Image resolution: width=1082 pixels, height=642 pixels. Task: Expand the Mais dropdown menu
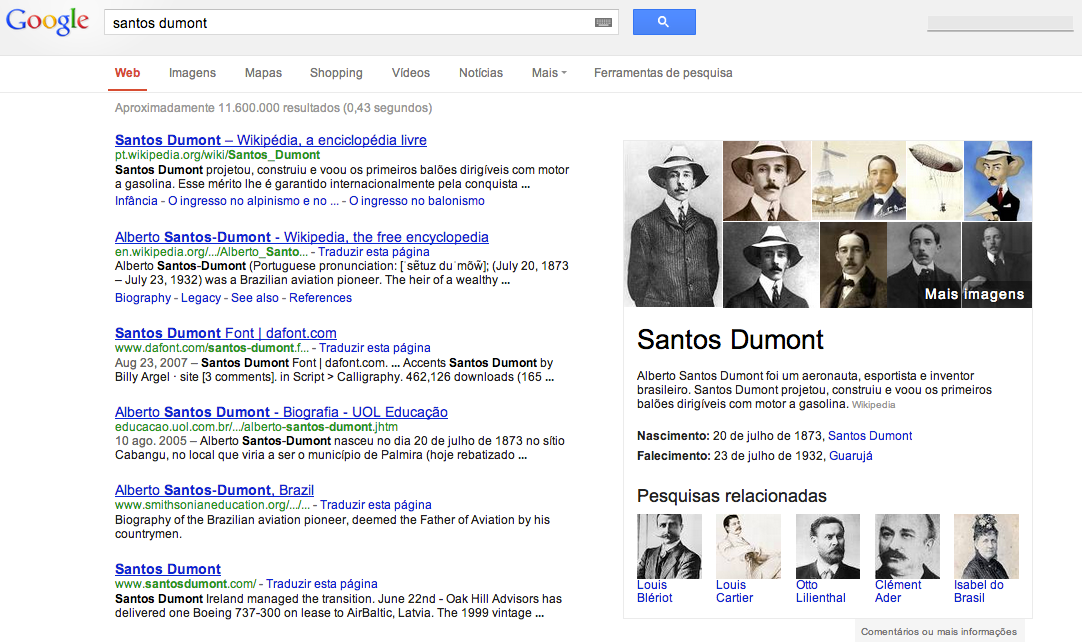[549, 73]
